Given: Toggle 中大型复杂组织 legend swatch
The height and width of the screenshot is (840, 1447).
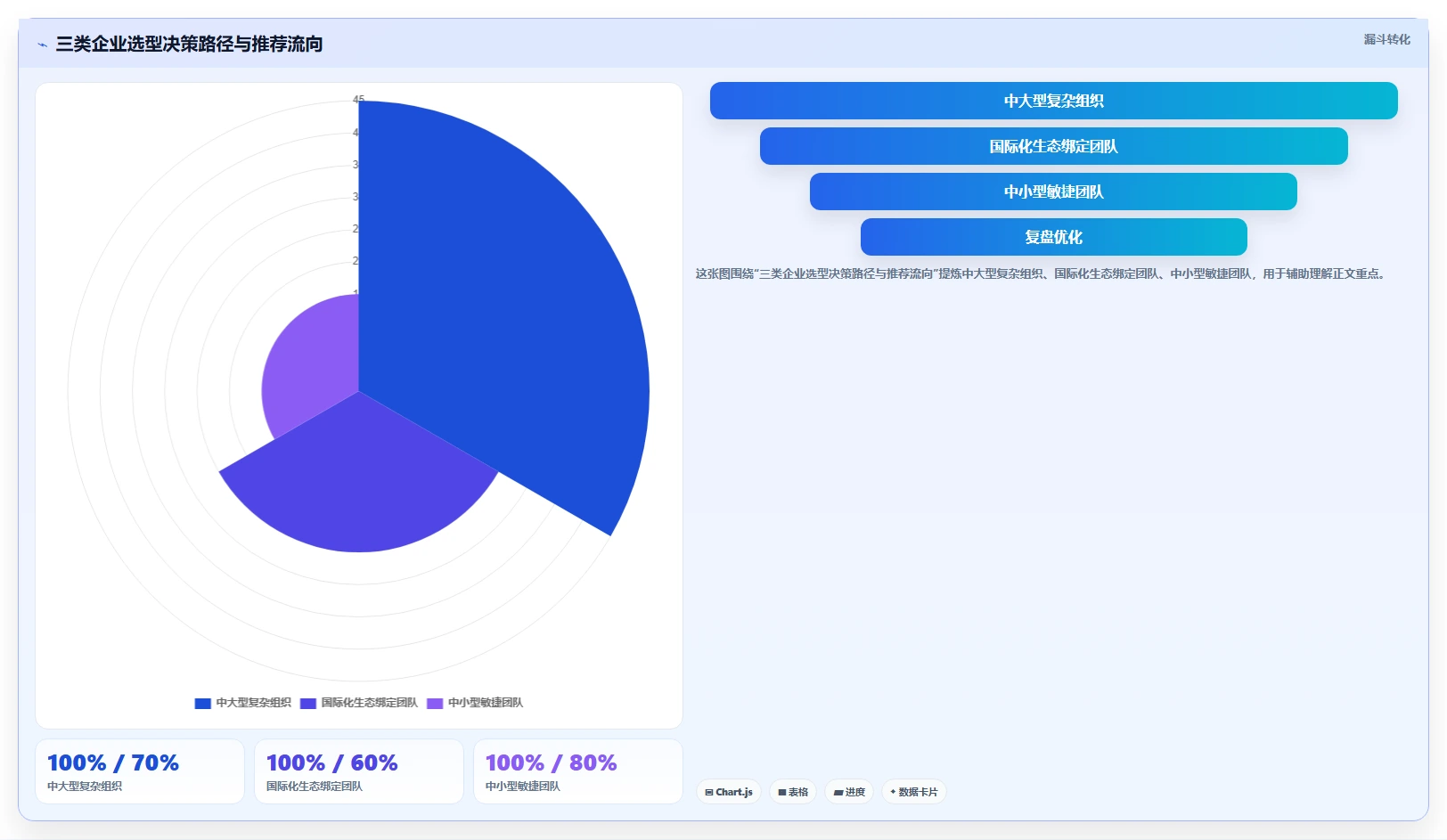Looking at the screenshot, I should [x=202, y=703].
